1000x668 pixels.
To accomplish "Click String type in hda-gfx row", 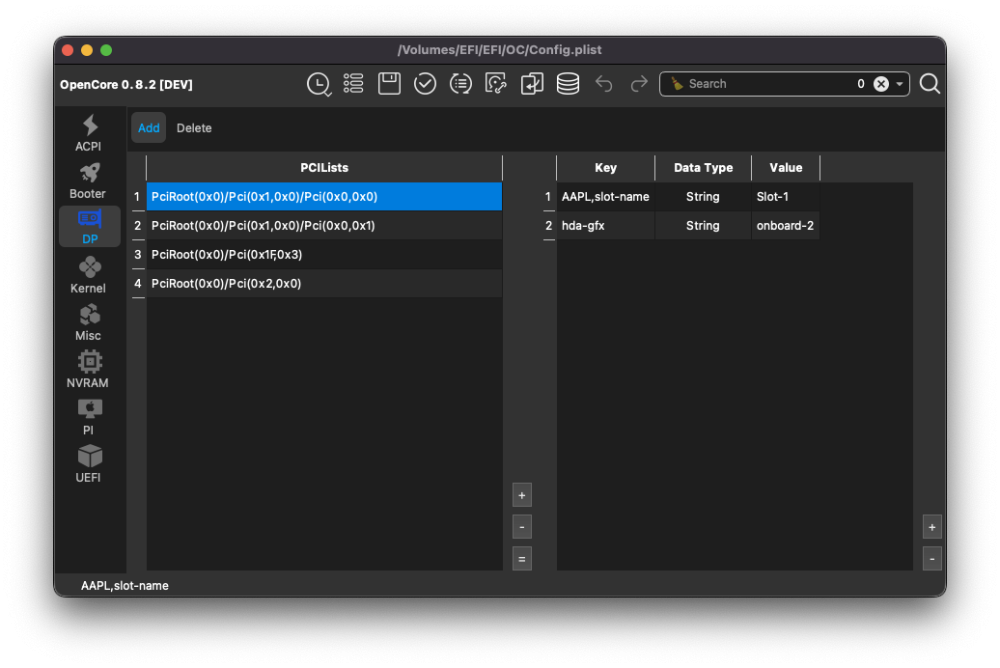I will click(x=703, y=225).
